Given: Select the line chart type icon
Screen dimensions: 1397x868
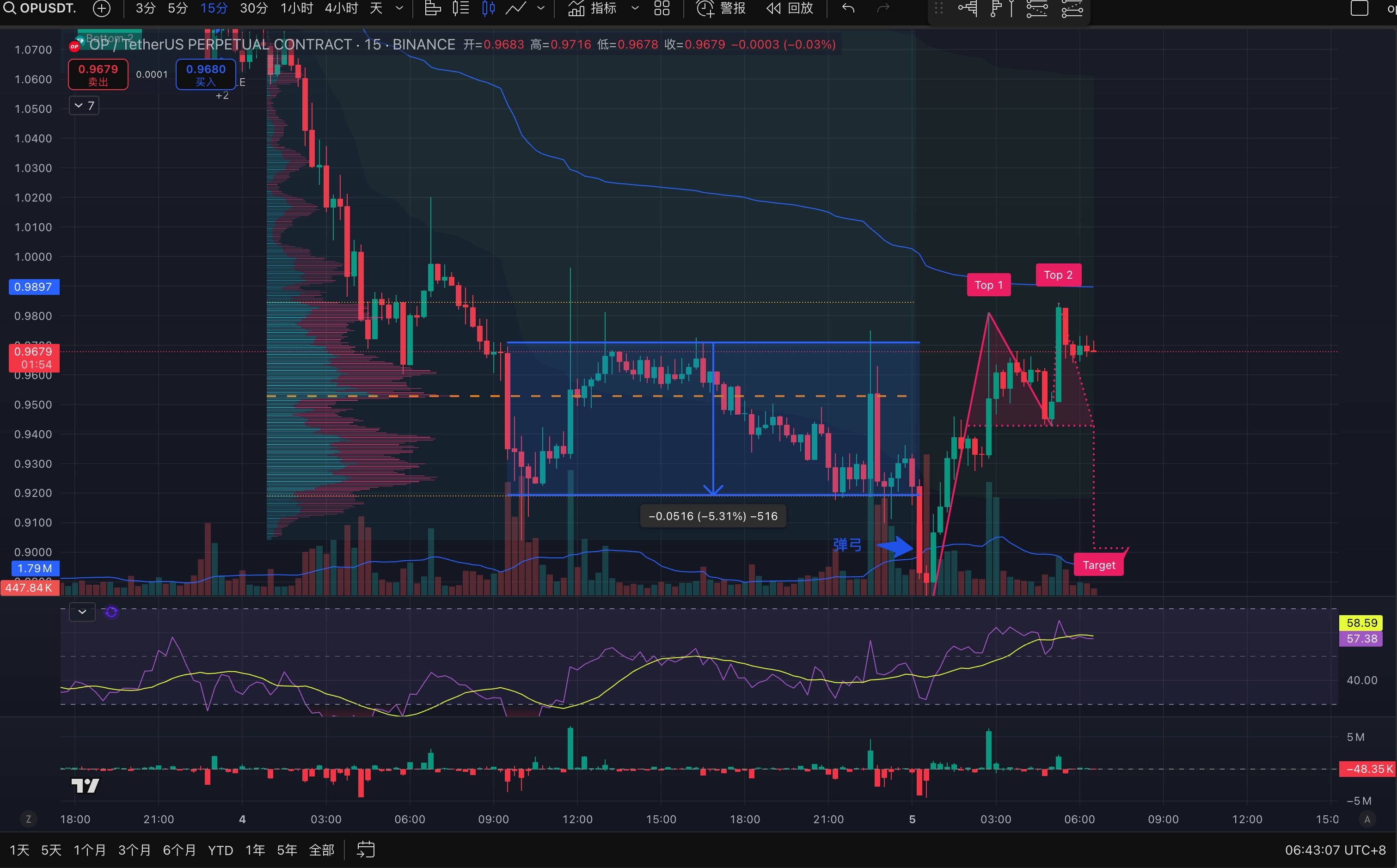Looking at the screenshot, I should point(516,8).
